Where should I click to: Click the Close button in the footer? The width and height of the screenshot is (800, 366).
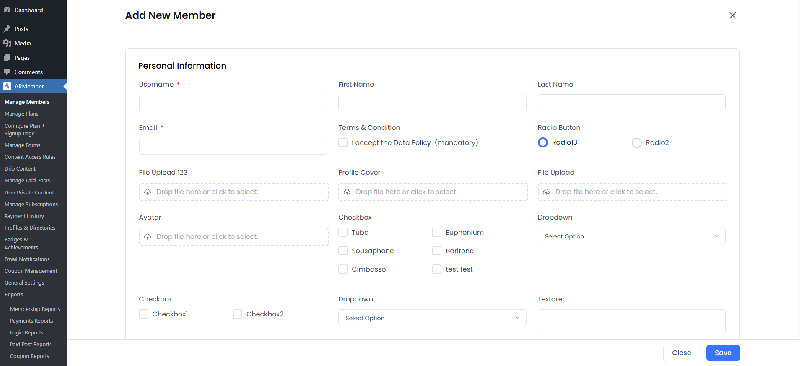pyautogui.click(x=681, y=353)
